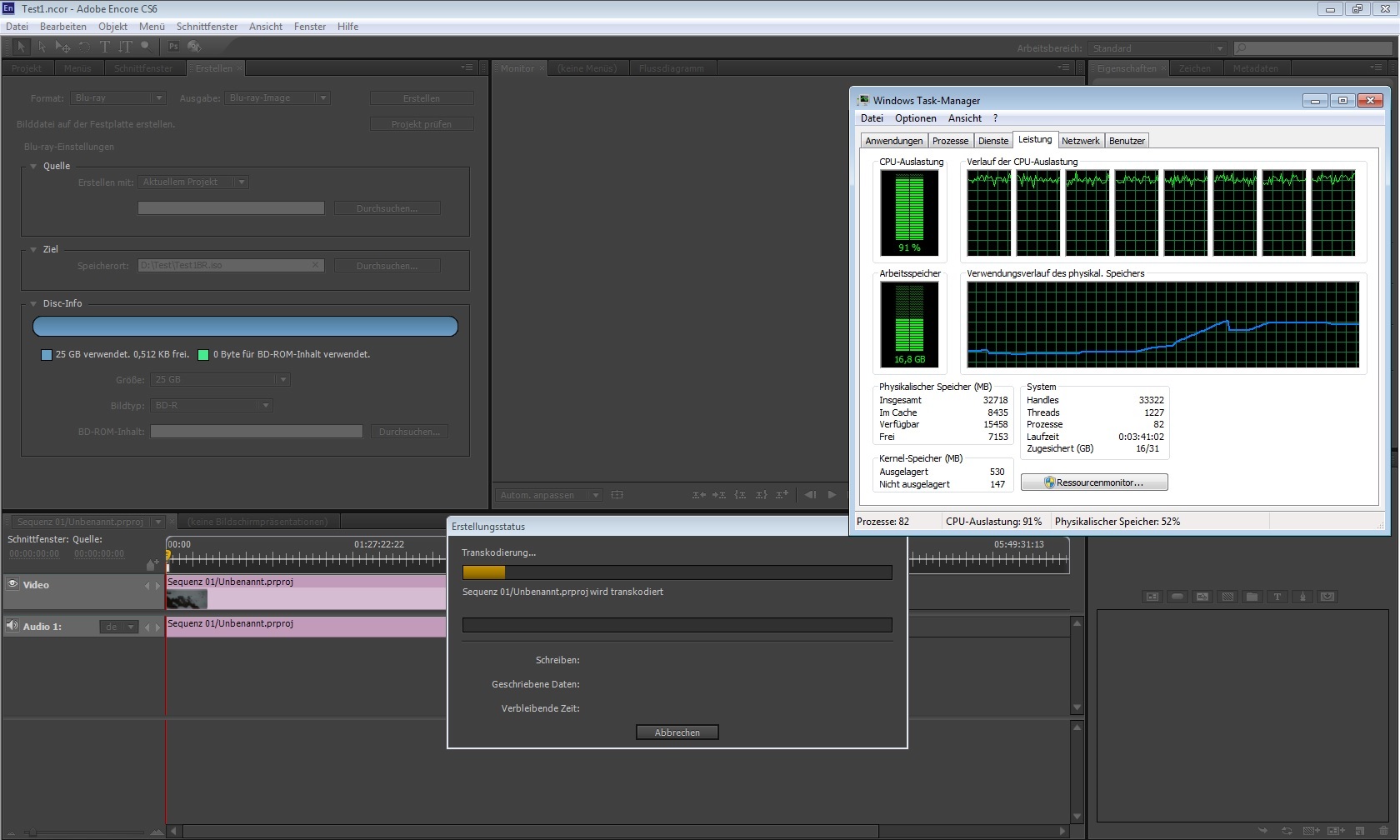Image resolution: width=1400 pixels, height=840 pixels.
Task: Click the Speicherort path field
Action: pyautogui.click(x=231, y=265)
